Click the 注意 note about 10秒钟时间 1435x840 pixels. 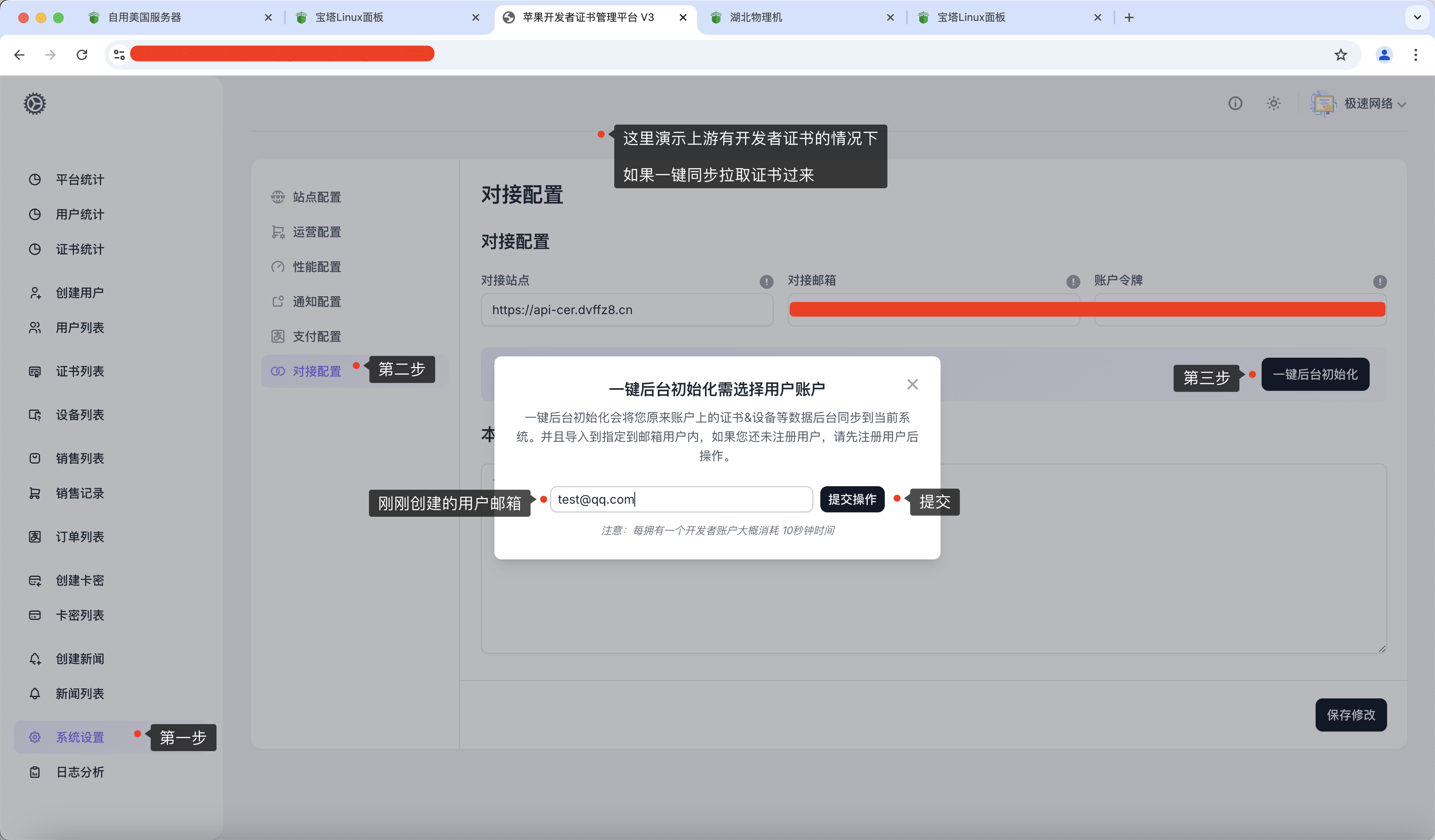(x=717, y=531)
